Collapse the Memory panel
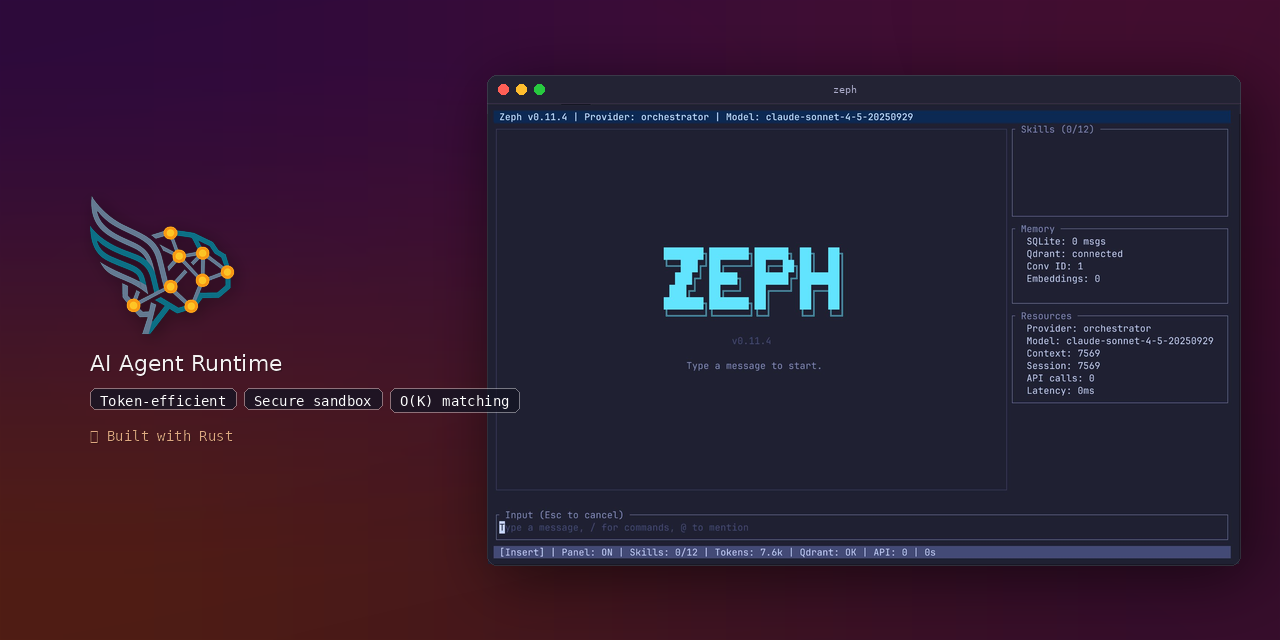Viewport: 1280px width, 640px height. tap(1037, 228)
